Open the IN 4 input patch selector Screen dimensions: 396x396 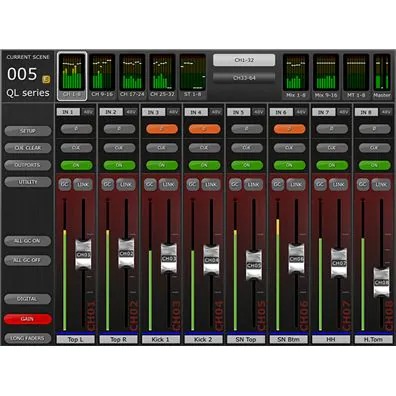[196, 112]
